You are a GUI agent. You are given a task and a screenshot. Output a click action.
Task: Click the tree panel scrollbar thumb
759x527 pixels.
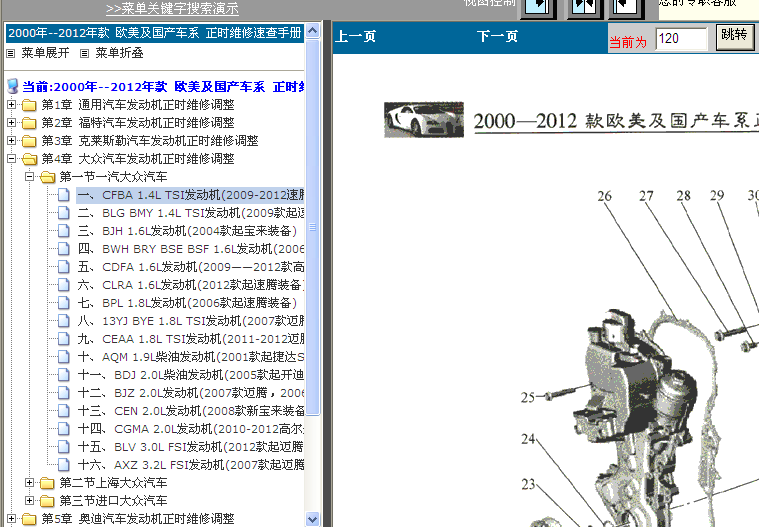click(313, 227)
